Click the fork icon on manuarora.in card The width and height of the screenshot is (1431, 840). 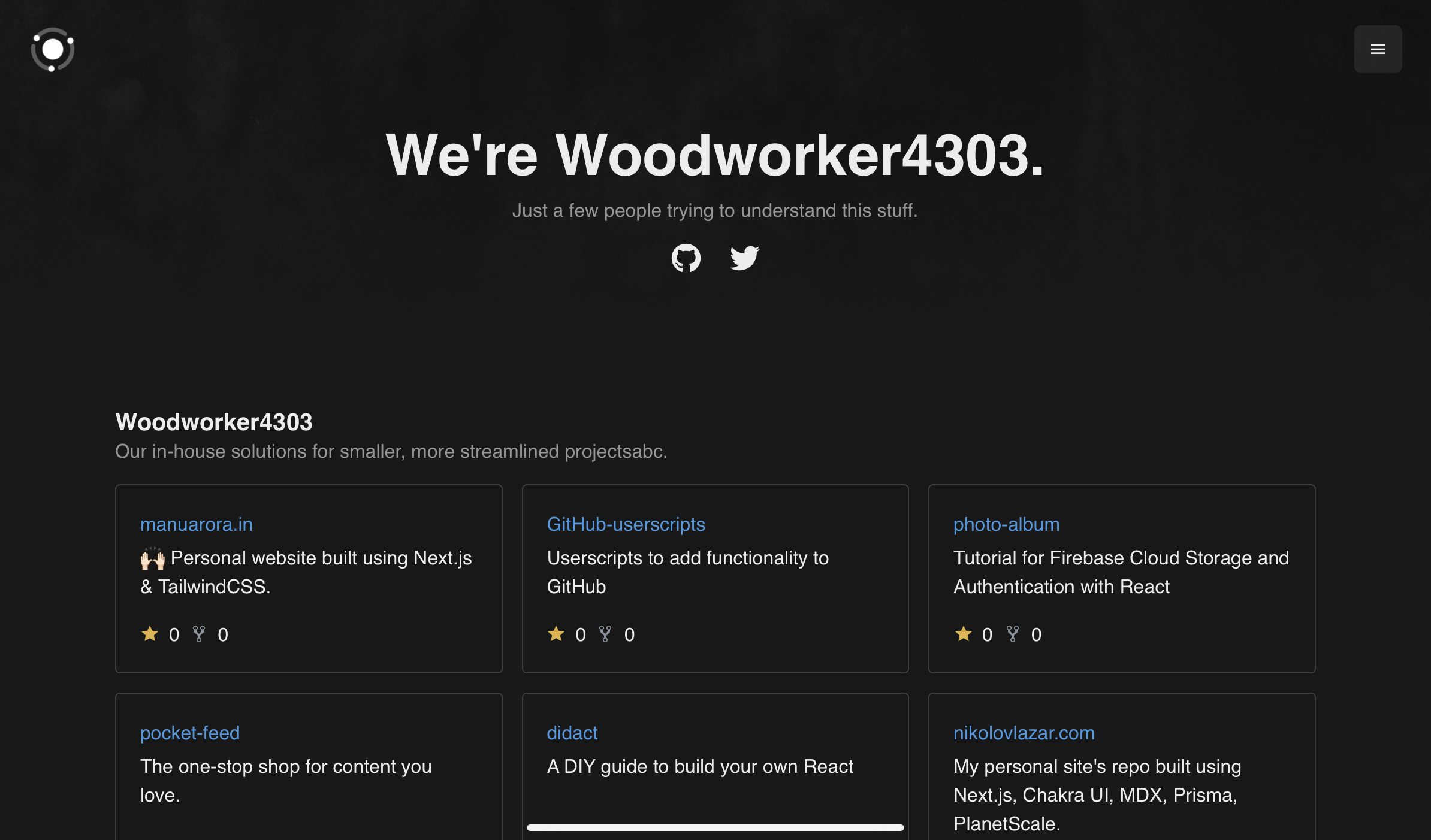[199, 634]
